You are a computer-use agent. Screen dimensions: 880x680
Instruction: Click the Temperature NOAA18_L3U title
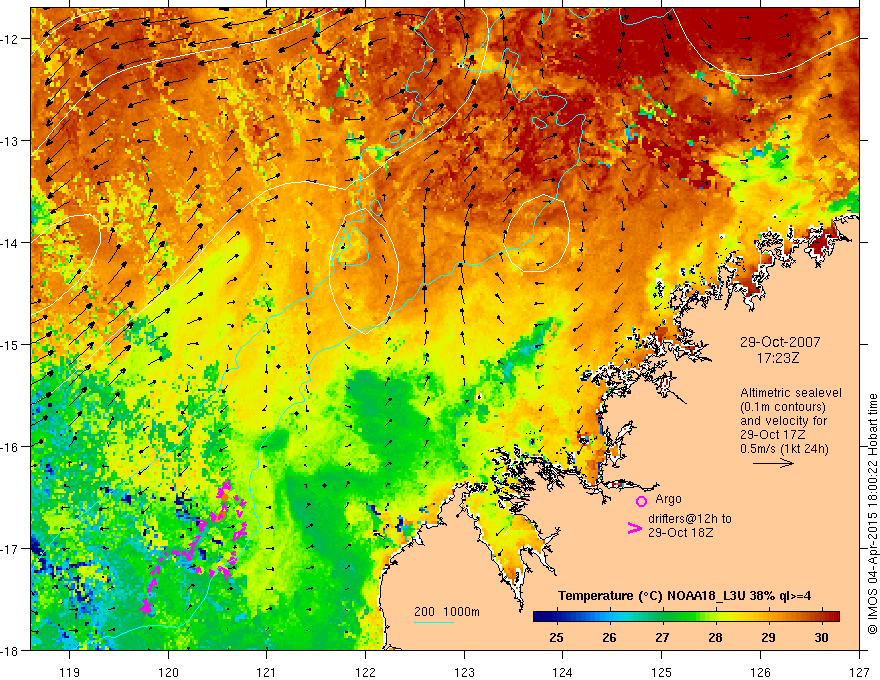click(685, 596)
